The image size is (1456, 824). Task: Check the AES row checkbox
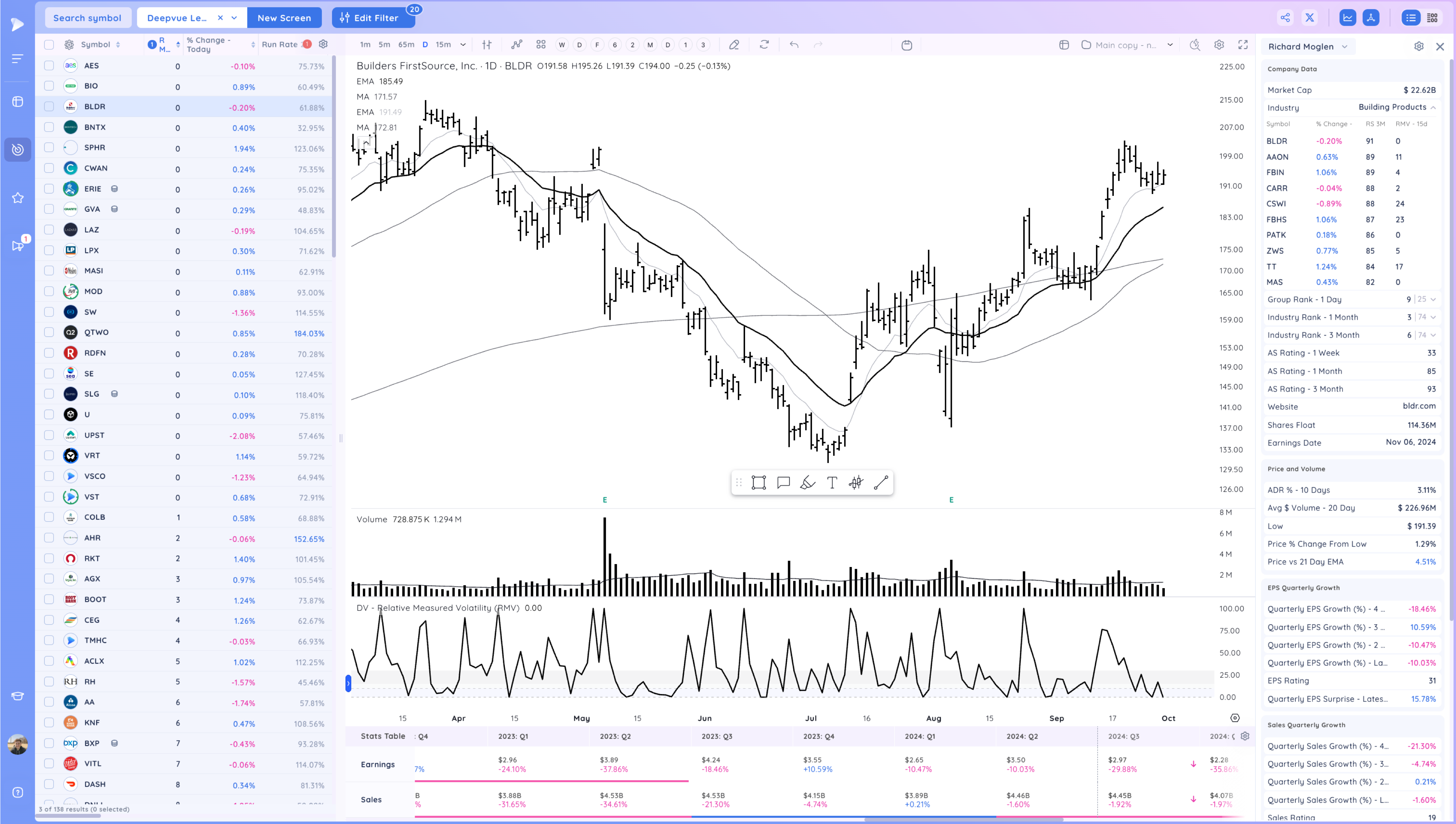tap(49, 66)
